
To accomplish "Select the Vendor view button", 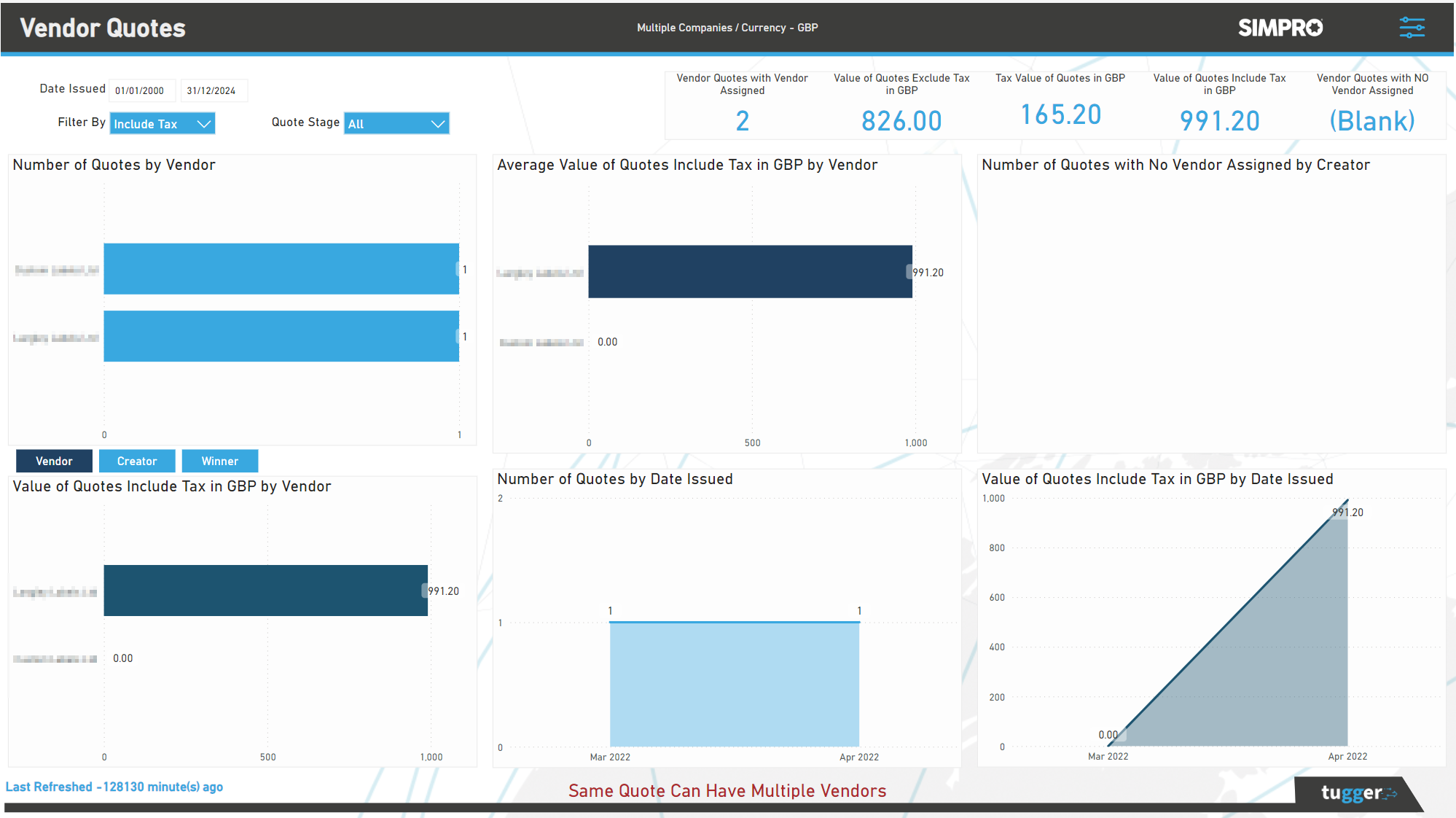I will (x=53, y=460).
